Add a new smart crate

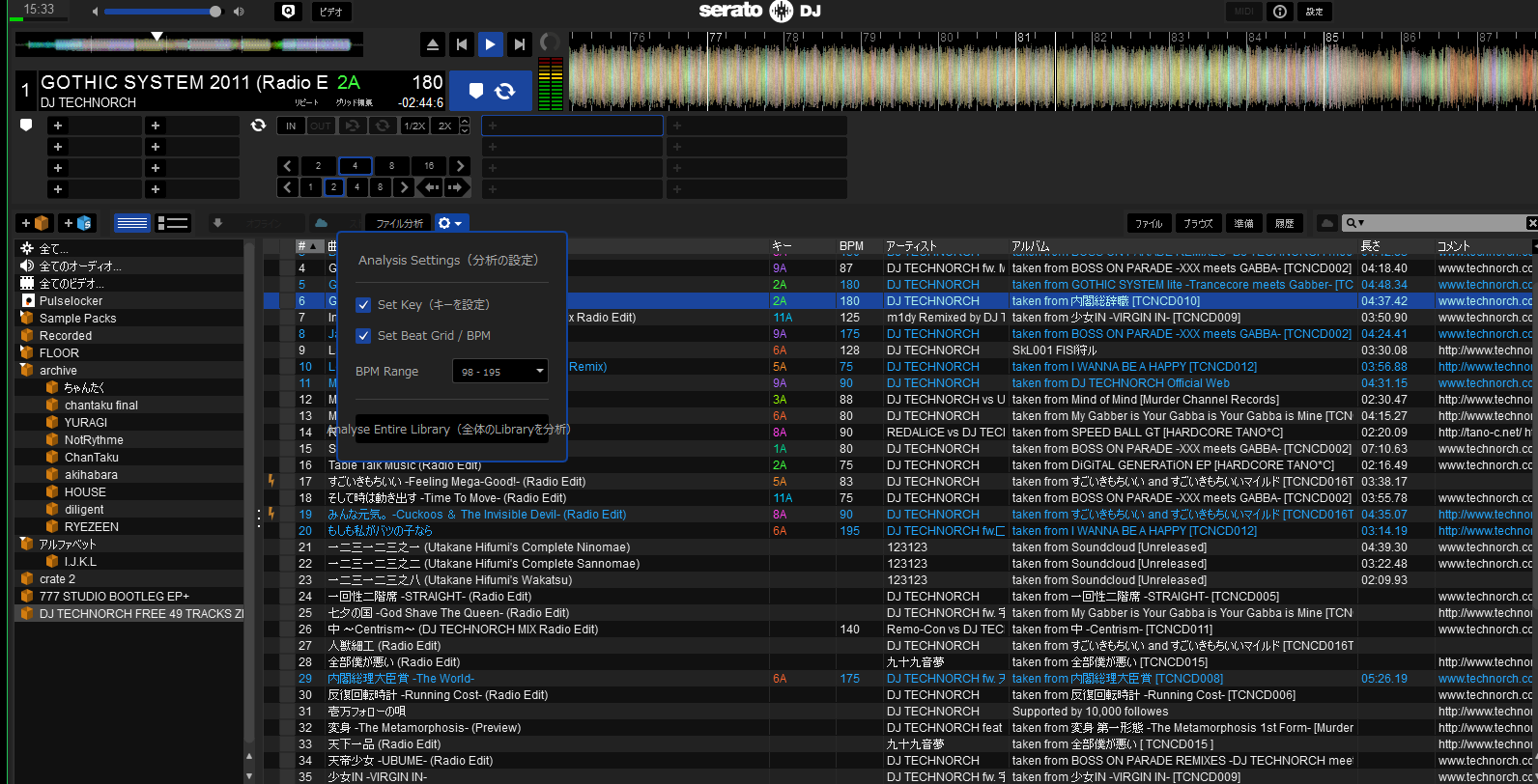tap(78, 223)
